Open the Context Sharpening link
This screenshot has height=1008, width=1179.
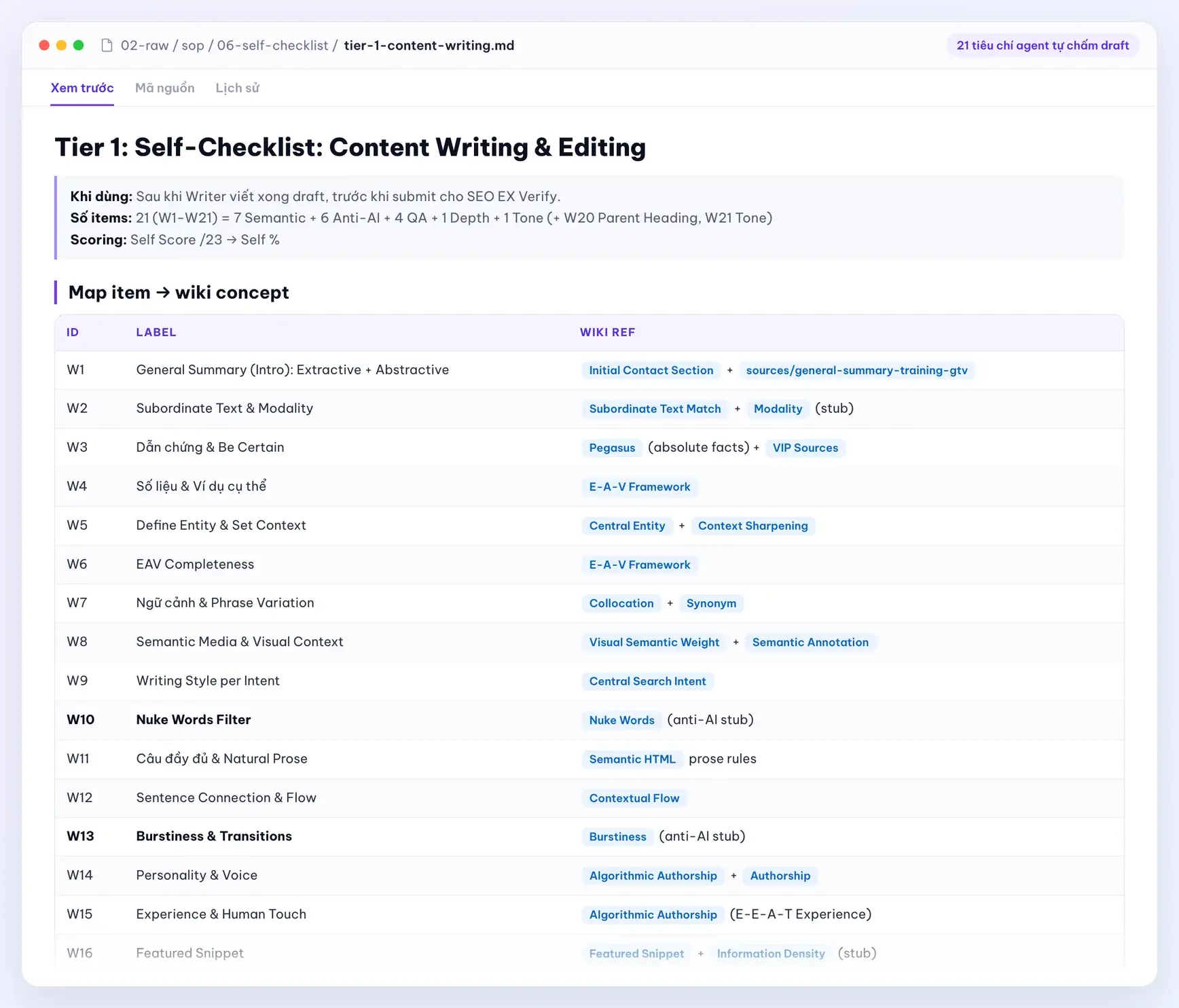[x=752, y=526]
